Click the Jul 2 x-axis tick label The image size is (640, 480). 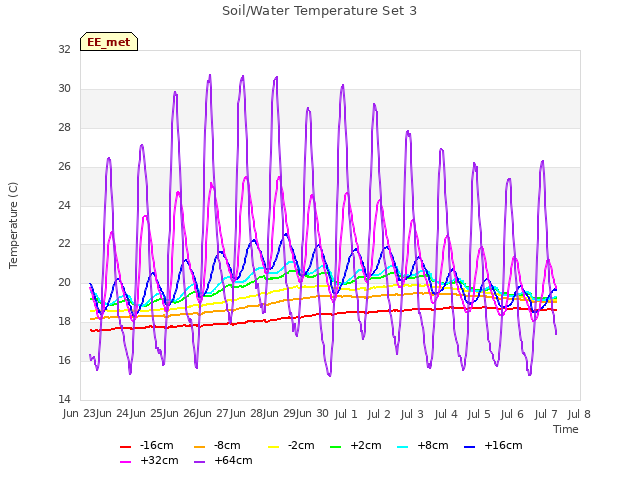[x=379, y=414]
